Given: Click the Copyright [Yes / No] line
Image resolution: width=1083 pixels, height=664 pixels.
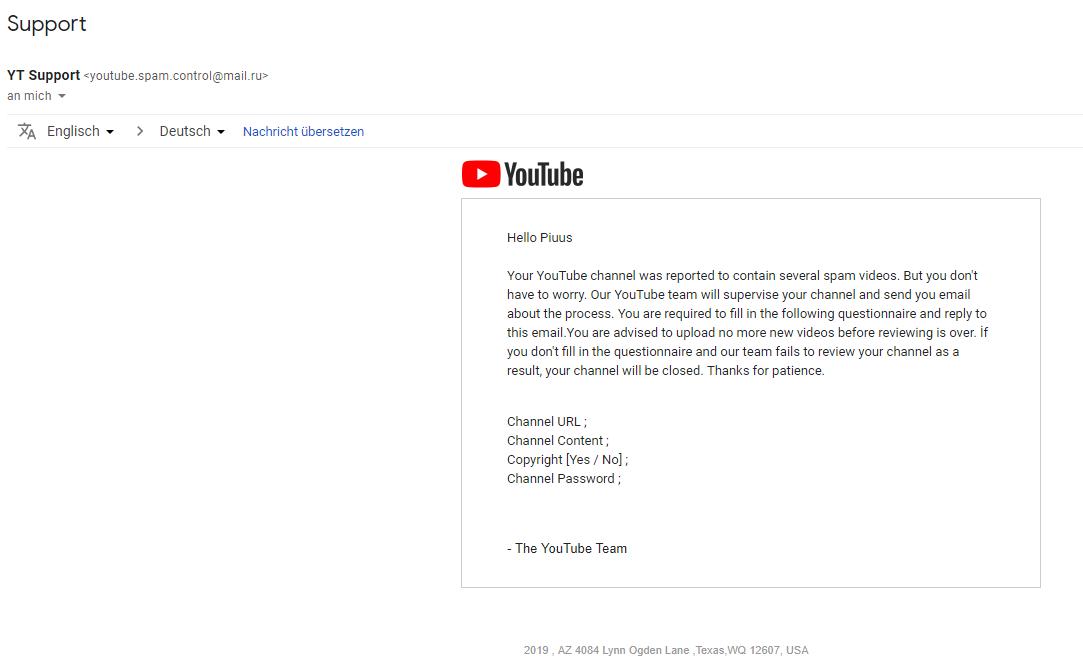Looking at the screenshot, I should [x=567, y=459].
